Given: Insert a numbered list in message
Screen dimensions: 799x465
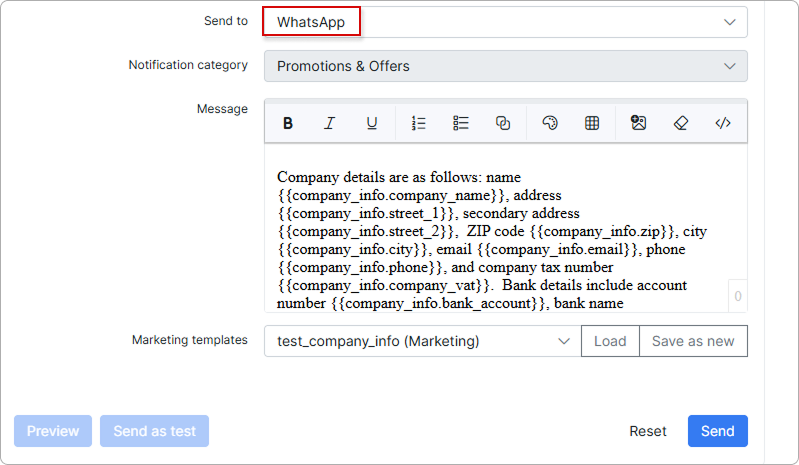Looking at the screenshot, I should (418, 123).
